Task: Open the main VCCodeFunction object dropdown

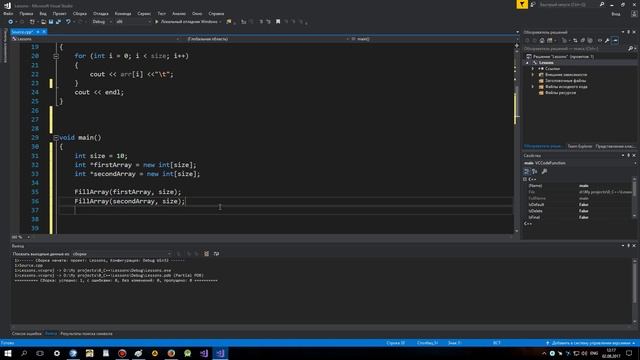Action: pos(580,163)
